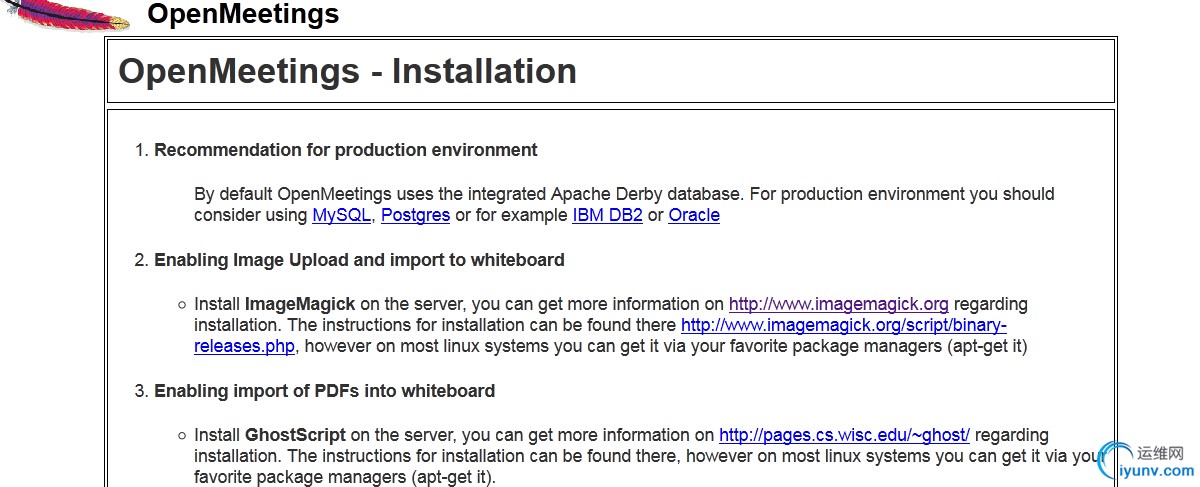Follow the IBM DB2 link
Viewport: 1200px width, 487px height.
tap(608, 215)
